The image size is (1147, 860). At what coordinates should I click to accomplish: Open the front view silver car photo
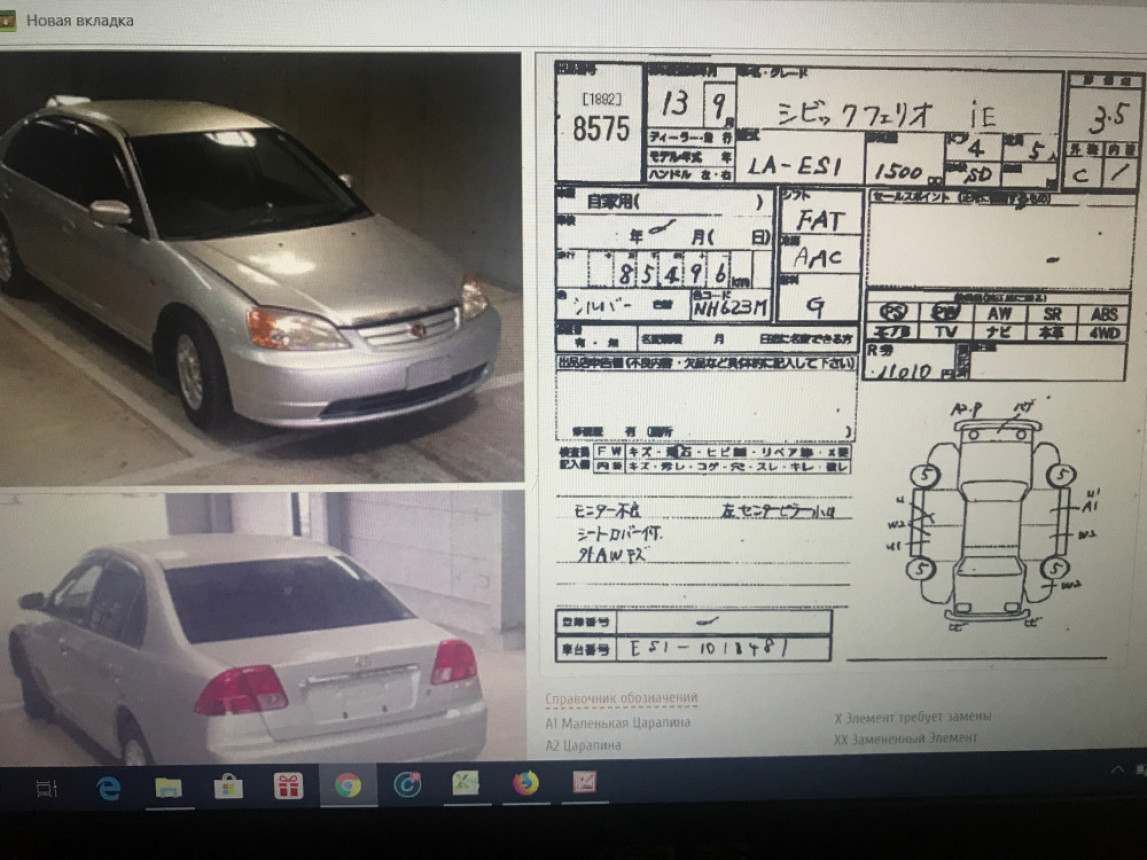point(260,270)
